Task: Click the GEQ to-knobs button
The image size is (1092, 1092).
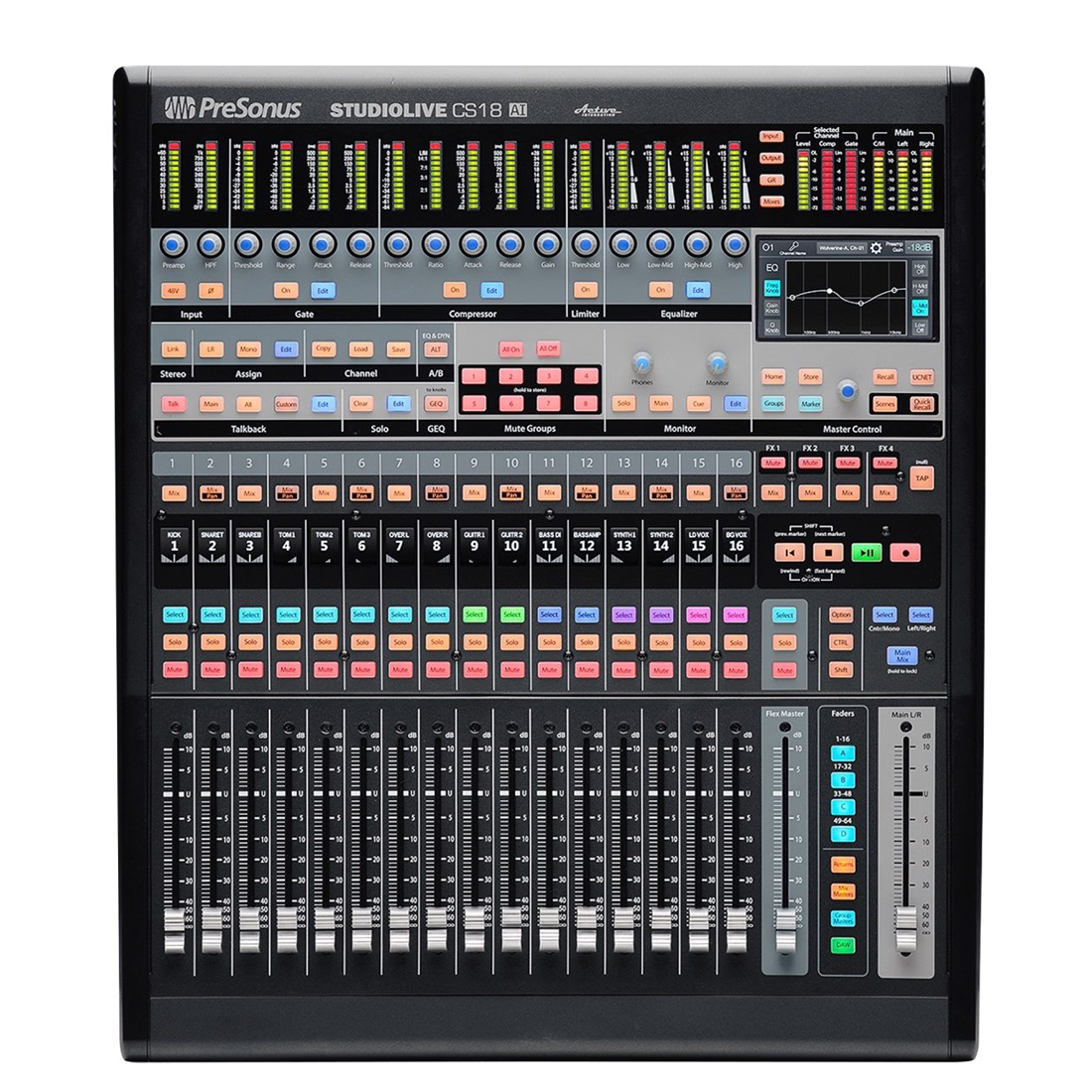Action: [435, 404]
